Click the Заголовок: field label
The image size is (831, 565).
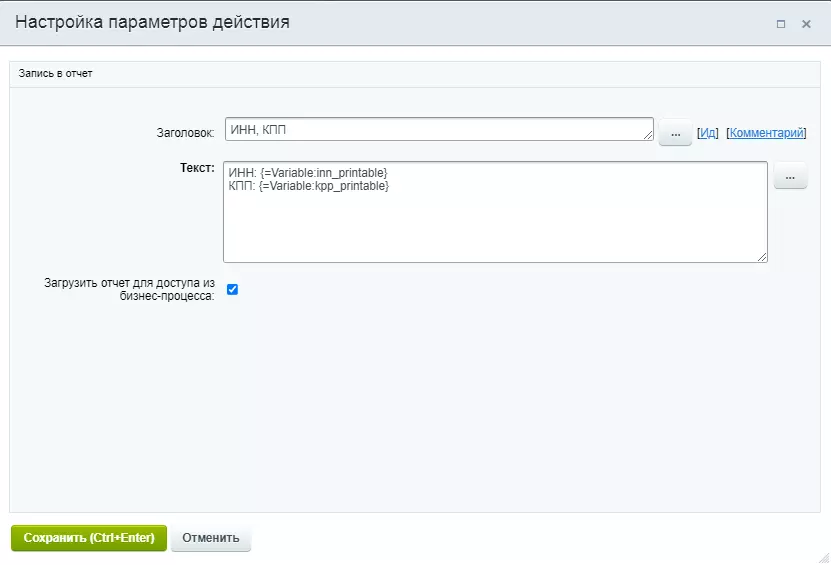coord(184,132)
